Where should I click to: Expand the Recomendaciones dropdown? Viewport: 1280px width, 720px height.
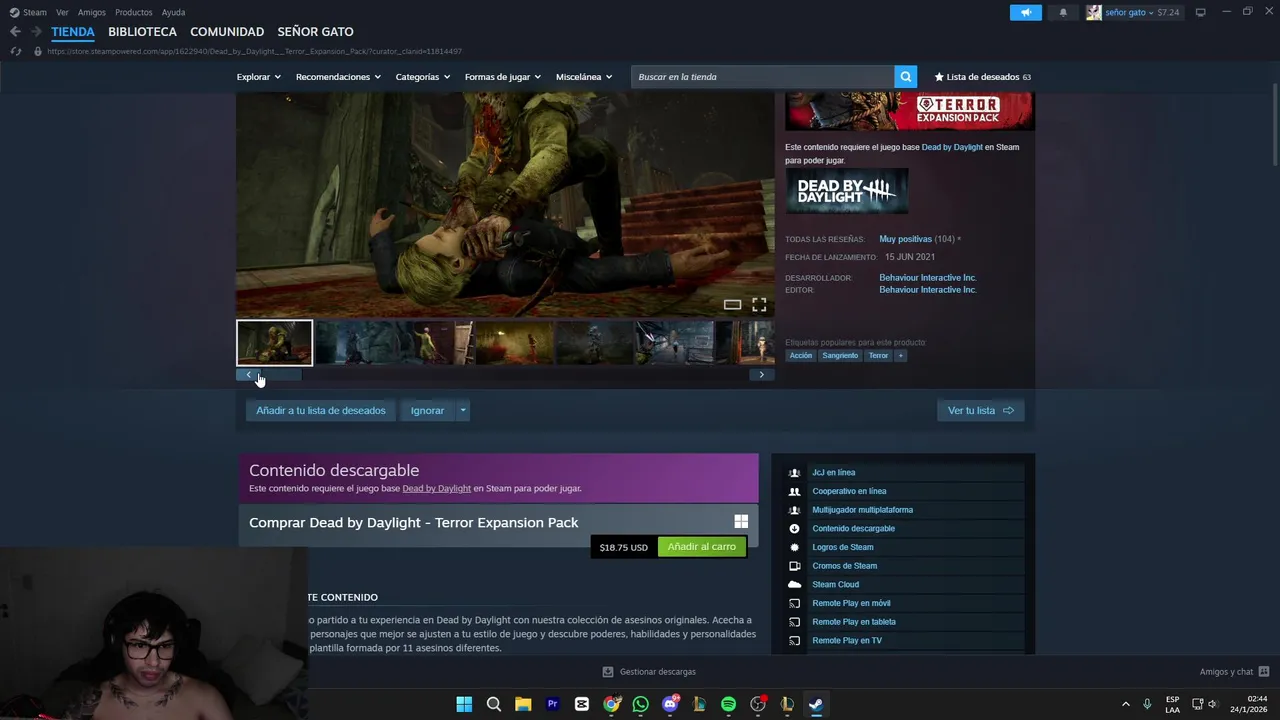tap(338, 77)
